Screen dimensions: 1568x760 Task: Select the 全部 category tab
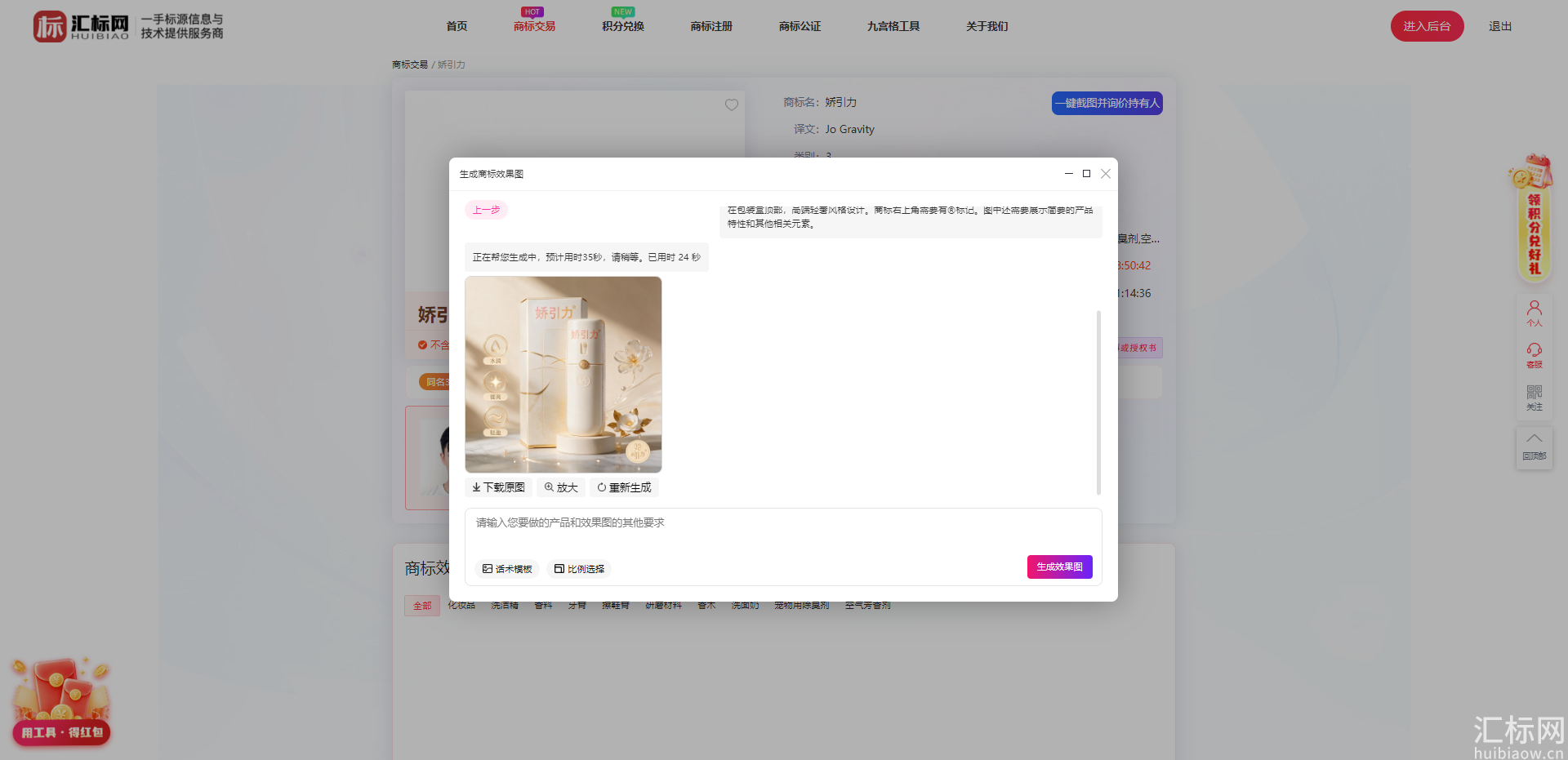(422, 606)
